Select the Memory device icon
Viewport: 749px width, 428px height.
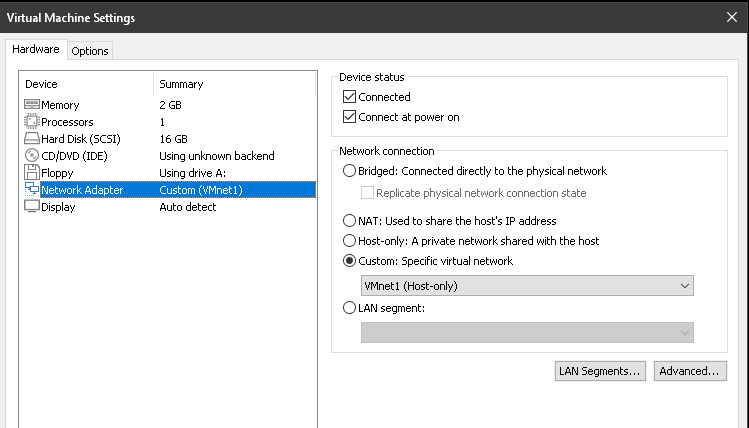click(32, 105)
